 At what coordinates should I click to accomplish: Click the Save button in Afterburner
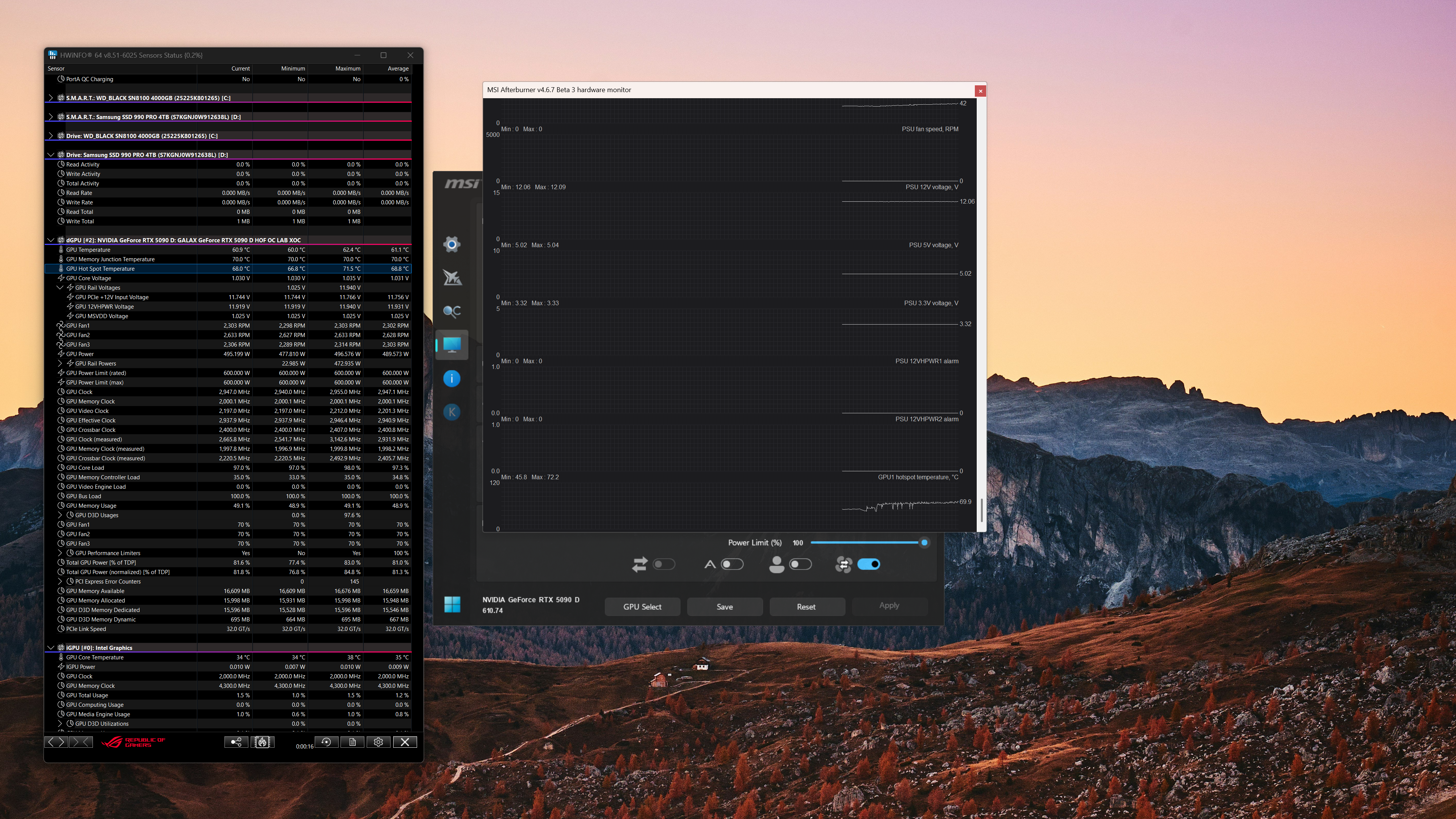coord(725,607)
